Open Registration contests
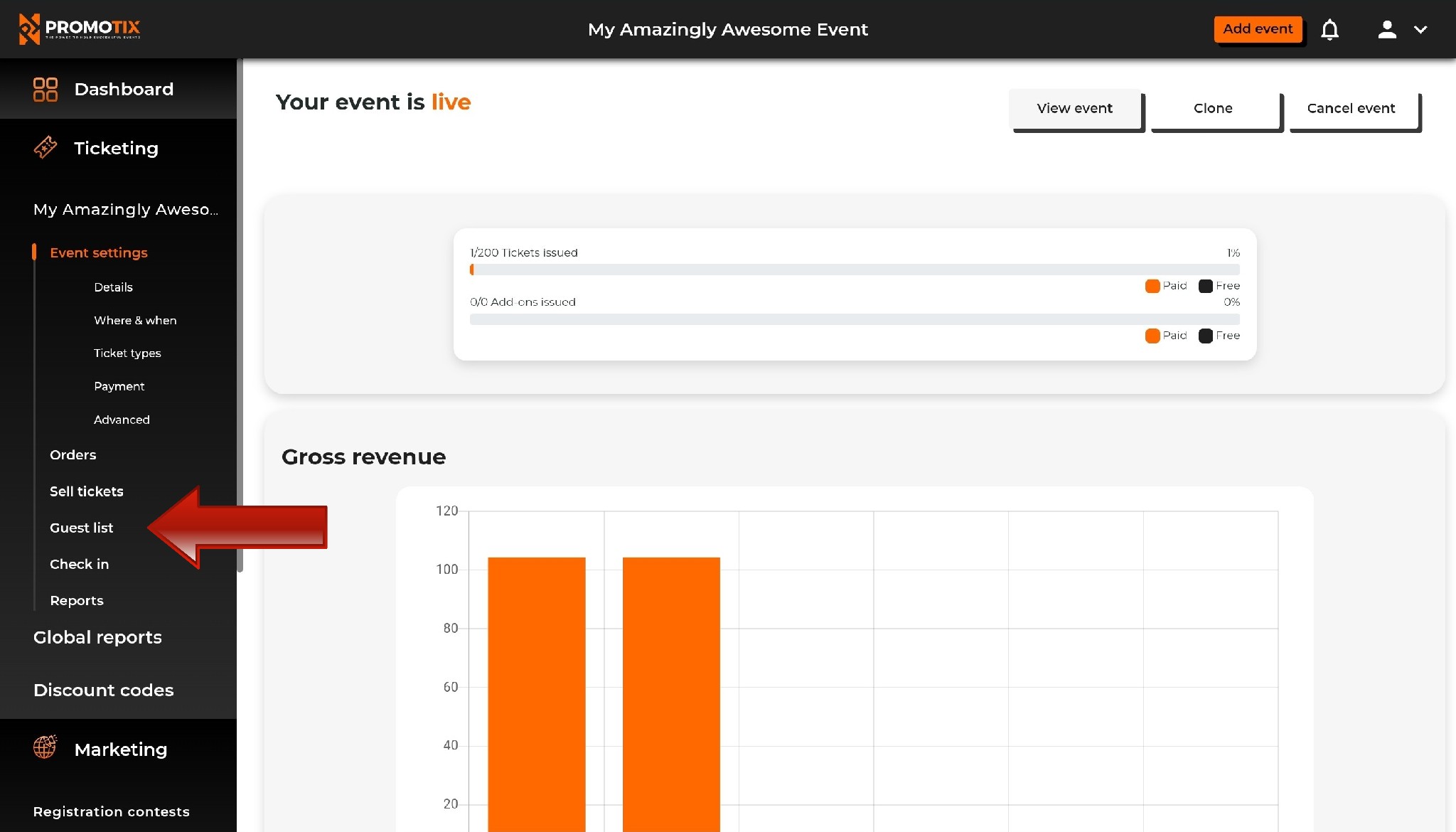1456x832 pixels. (x=111, y=811)
